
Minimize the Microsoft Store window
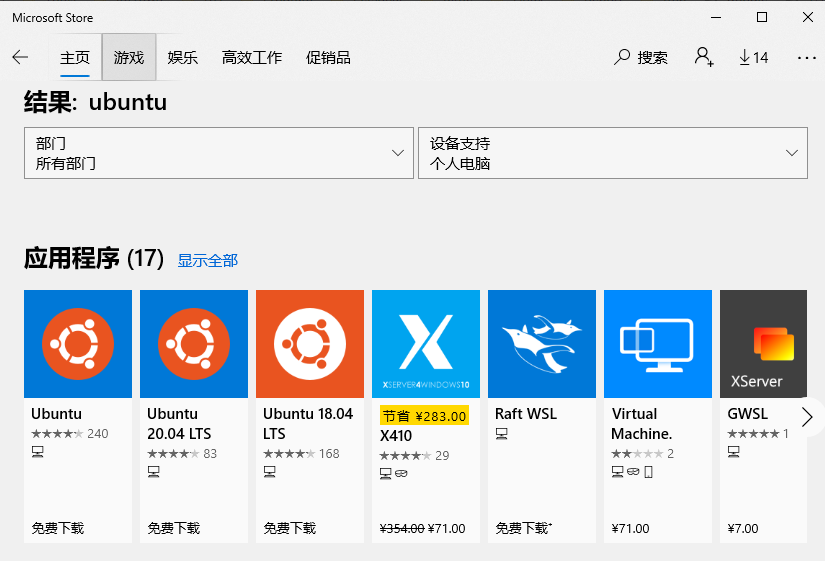[x=716, y=17]
